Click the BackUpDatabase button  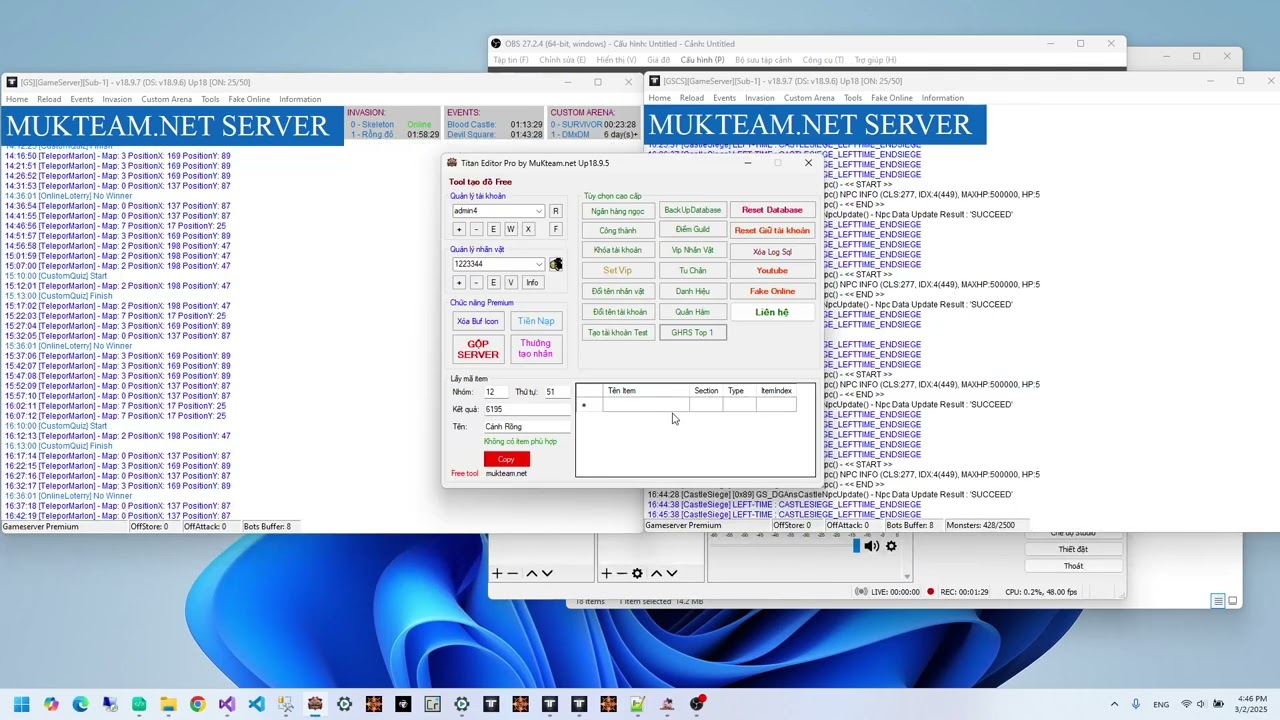click(x=692, y=210)
